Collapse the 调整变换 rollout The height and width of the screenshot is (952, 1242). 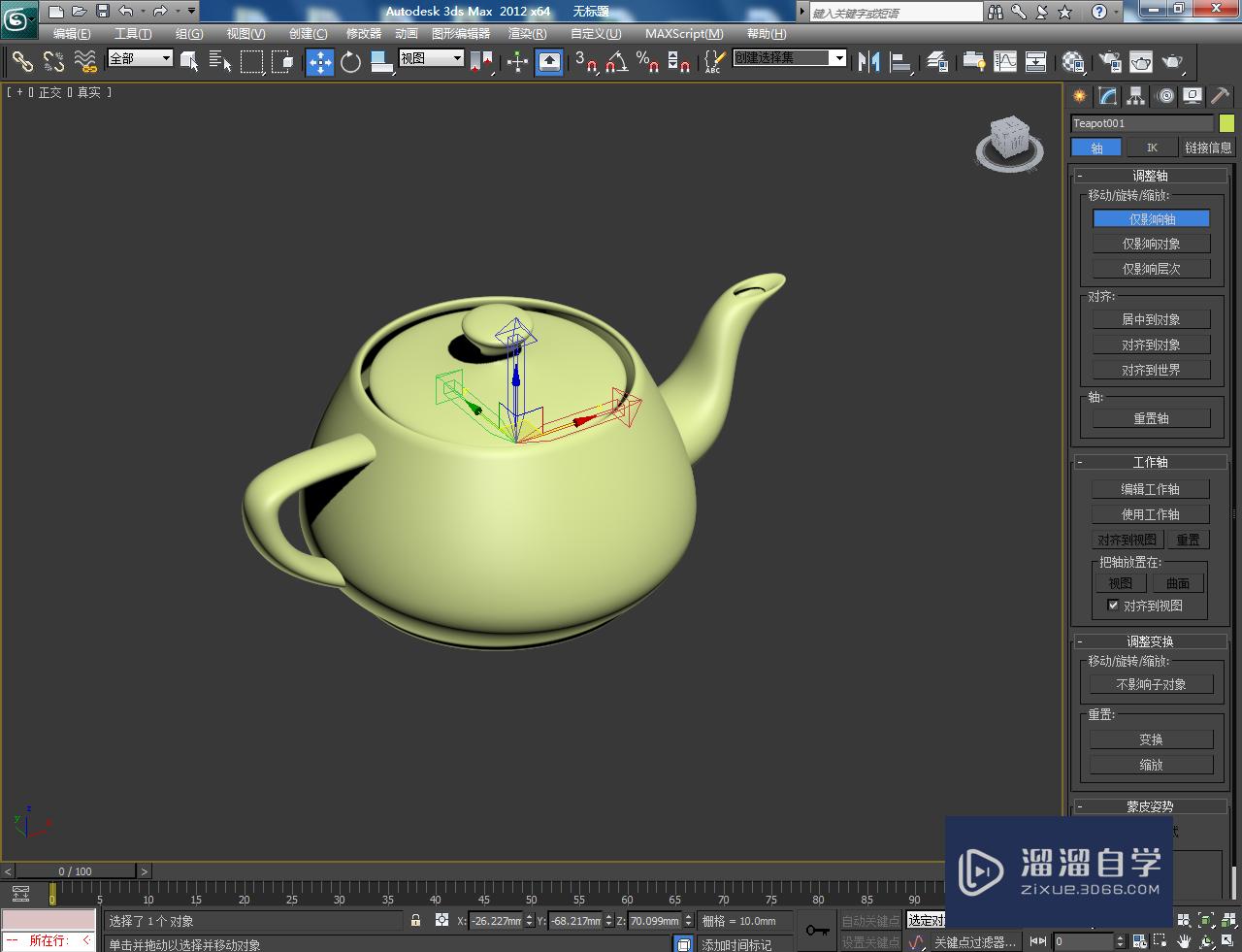[1150, 641]
